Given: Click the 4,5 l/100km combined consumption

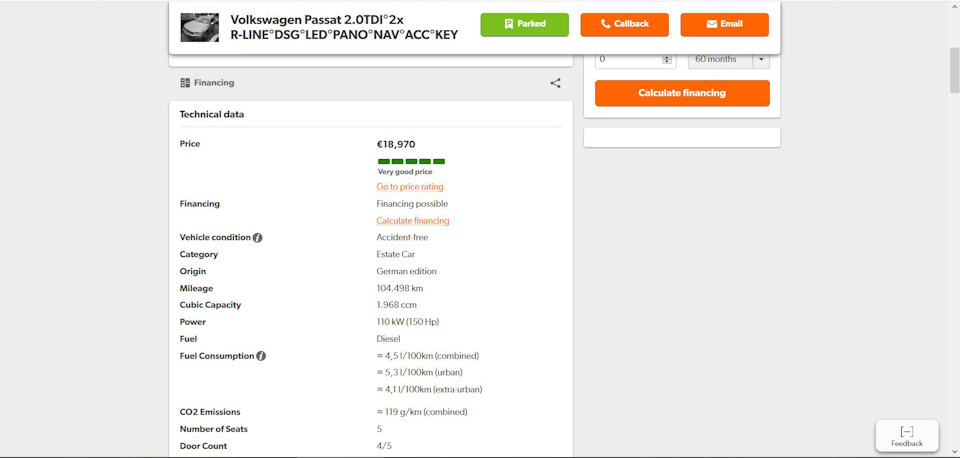Looking at the screenshot, I should coord(427,356).
